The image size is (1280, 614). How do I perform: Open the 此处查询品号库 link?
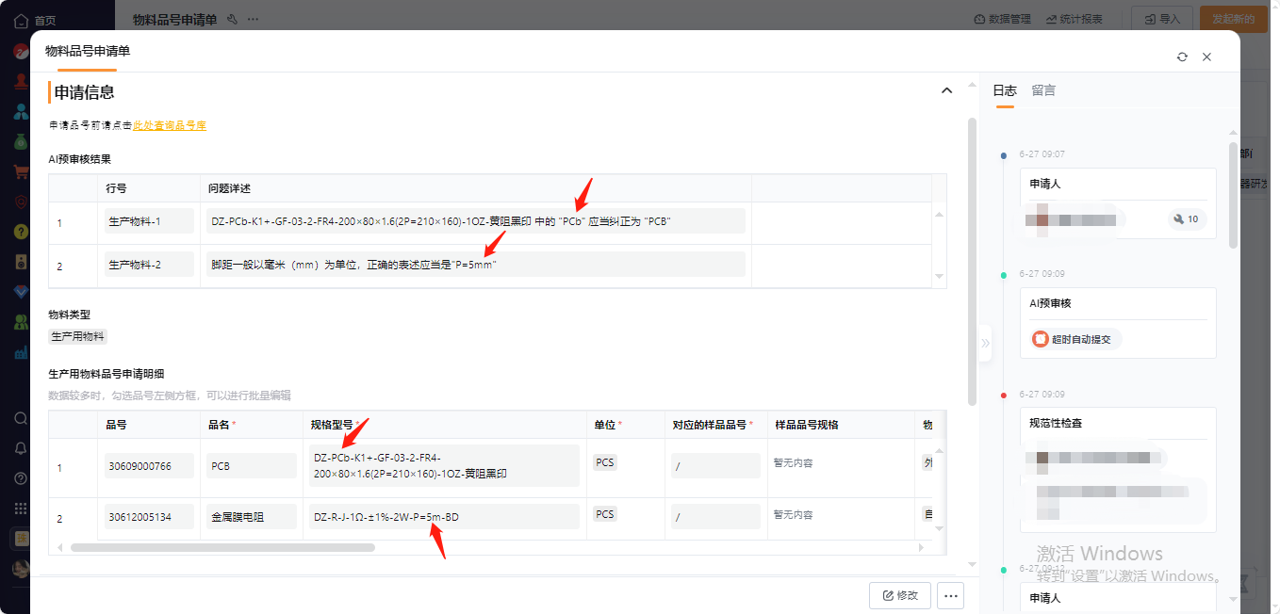point(170,126)
